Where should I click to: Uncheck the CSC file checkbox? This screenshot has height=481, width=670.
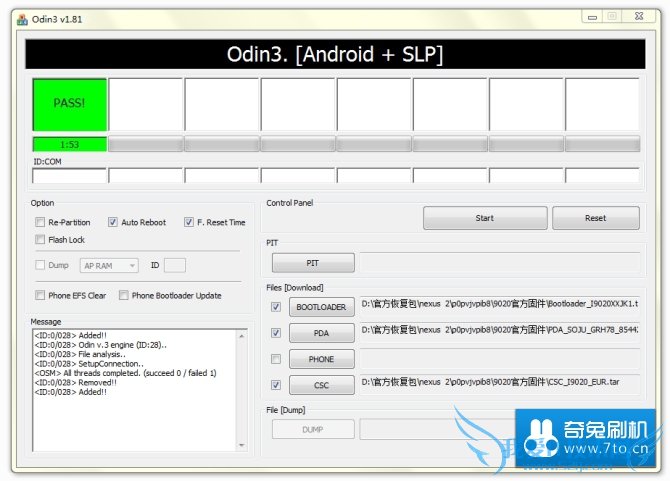coord(276,385)
